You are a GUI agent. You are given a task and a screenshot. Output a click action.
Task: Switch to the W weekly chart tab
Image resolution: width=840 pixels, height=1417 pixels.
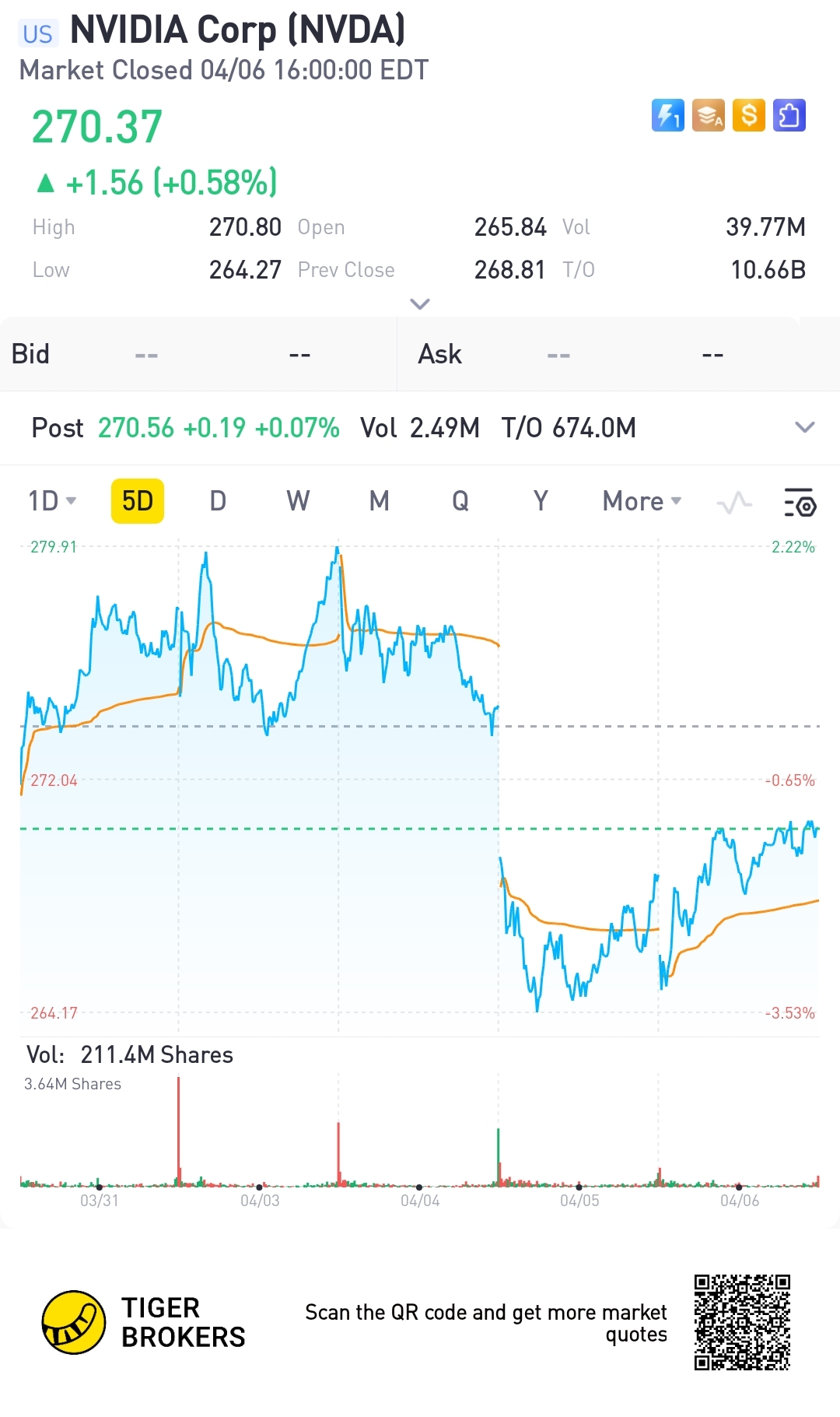pyautogui.click(x=298, y=501)
